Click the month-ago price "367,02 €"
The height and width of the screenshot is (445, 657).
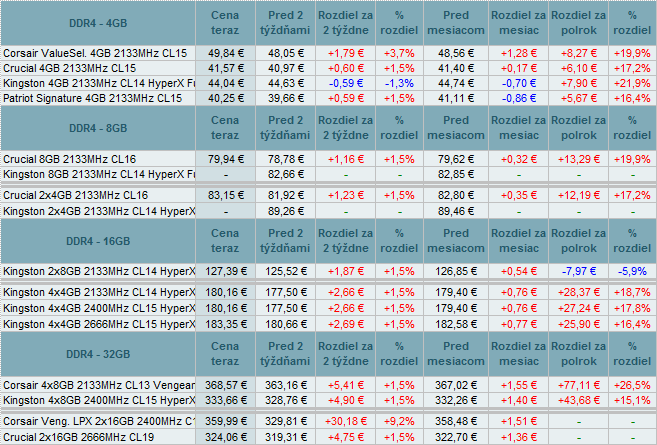456,385
